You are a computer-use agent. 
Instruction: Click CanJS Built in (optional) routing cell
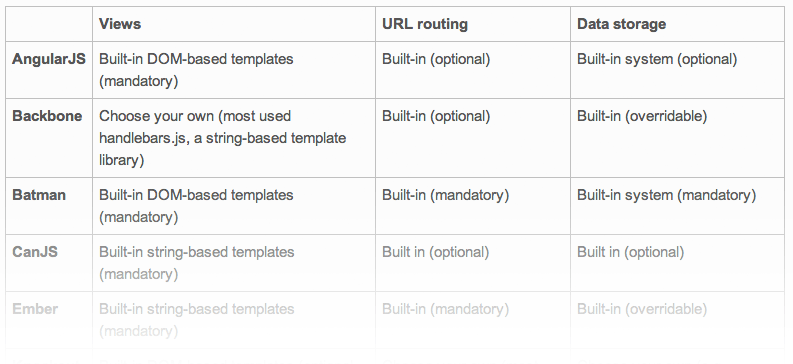473,263
